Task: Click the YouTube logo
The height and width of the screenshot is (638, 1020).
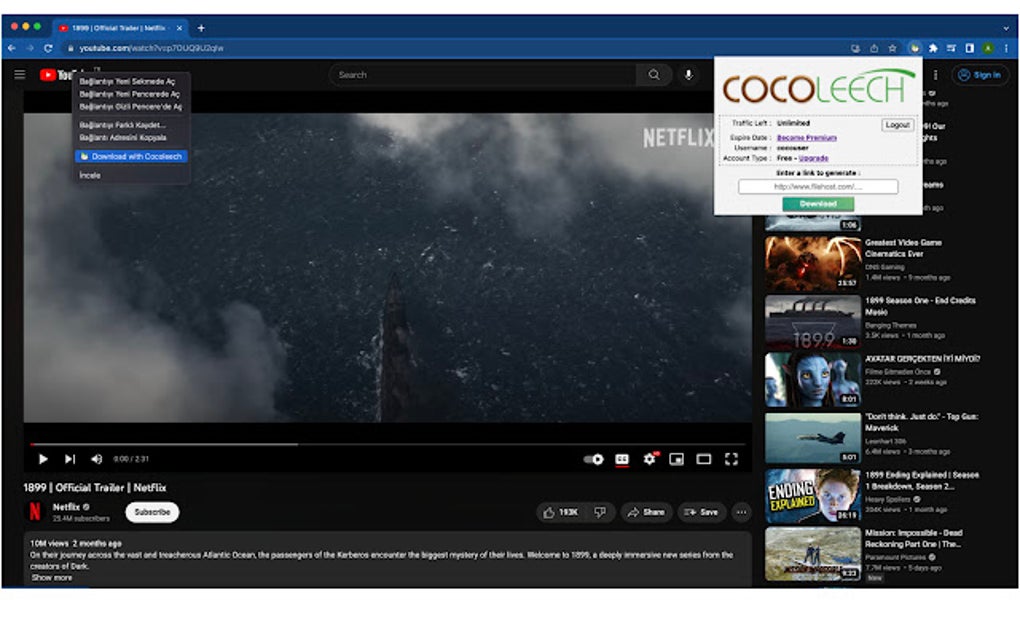Action: coord(56,75)
